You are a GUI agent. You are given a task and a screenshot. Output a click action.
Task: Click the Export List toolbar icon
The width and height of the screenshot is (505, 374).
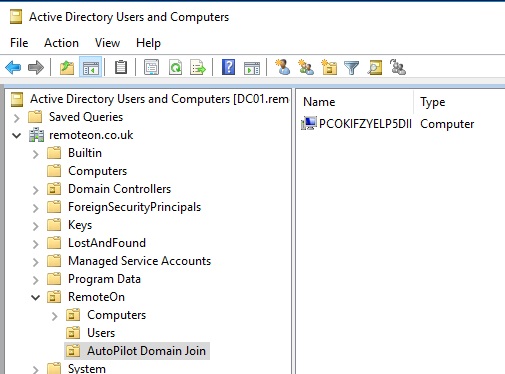tap(198, 68)
